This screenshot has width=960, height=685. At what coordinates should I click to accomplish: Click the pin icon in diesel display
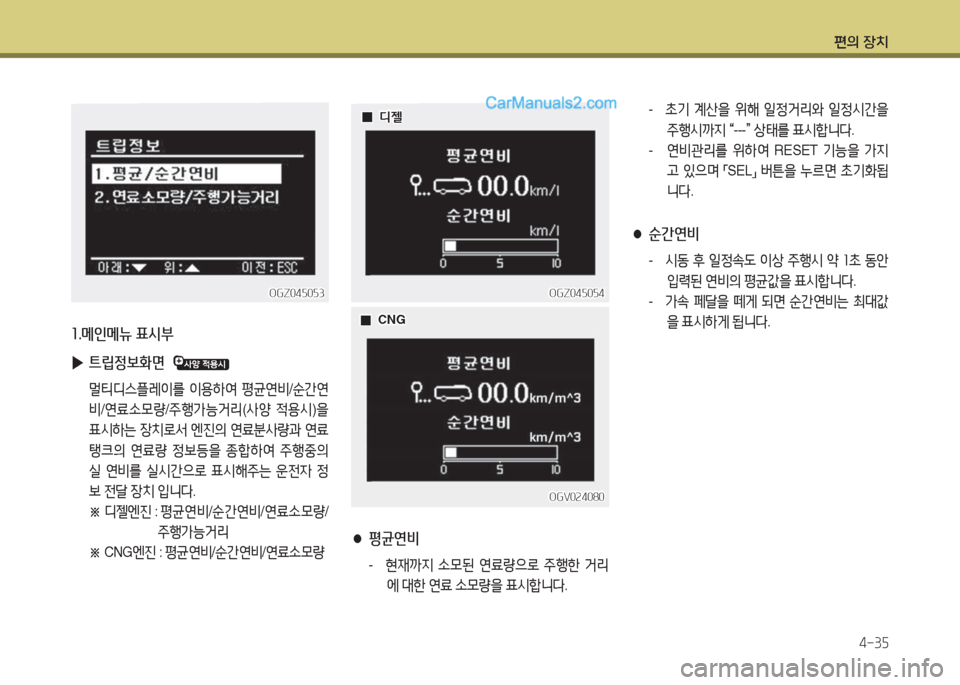pos(418,185)
